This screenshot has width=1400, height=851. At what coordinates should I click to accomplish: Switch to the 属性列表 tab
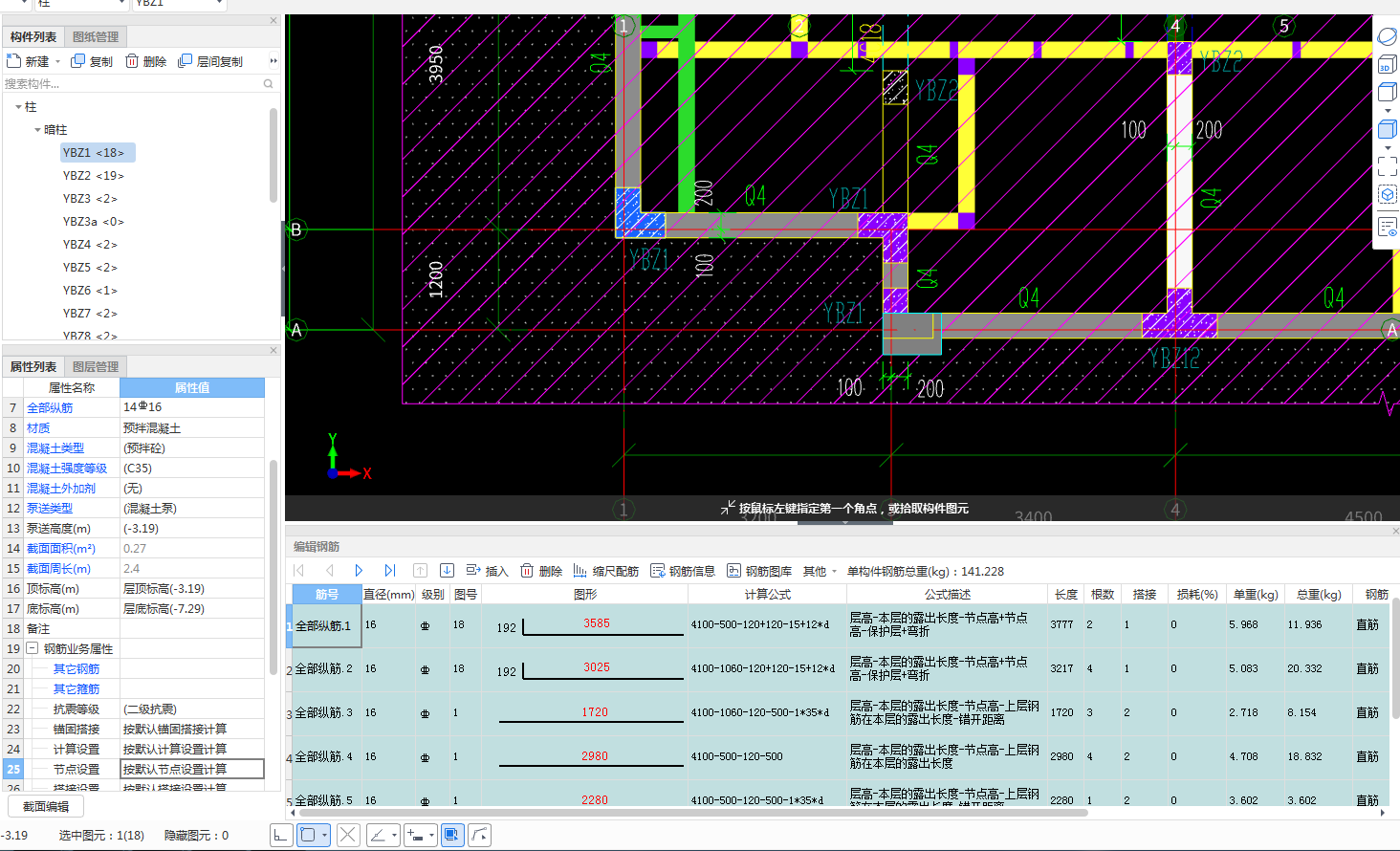point(33,367)
